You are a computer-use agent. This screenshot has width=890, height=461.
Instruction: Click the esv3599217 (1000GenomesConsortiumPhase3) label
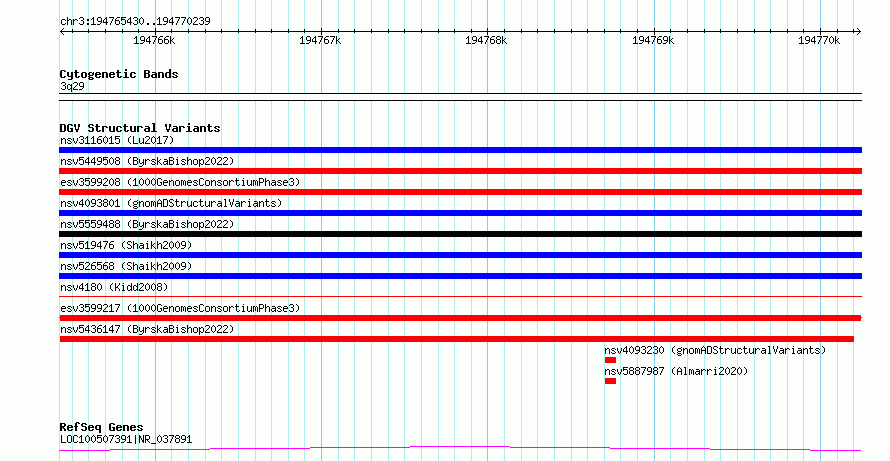(x=180, y=308)
